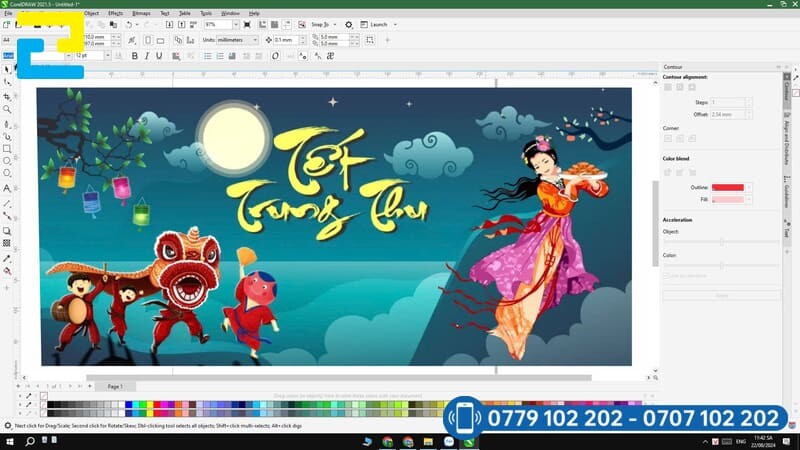
Task: Select the Artistic Media tool
Action: coord(7,137)
